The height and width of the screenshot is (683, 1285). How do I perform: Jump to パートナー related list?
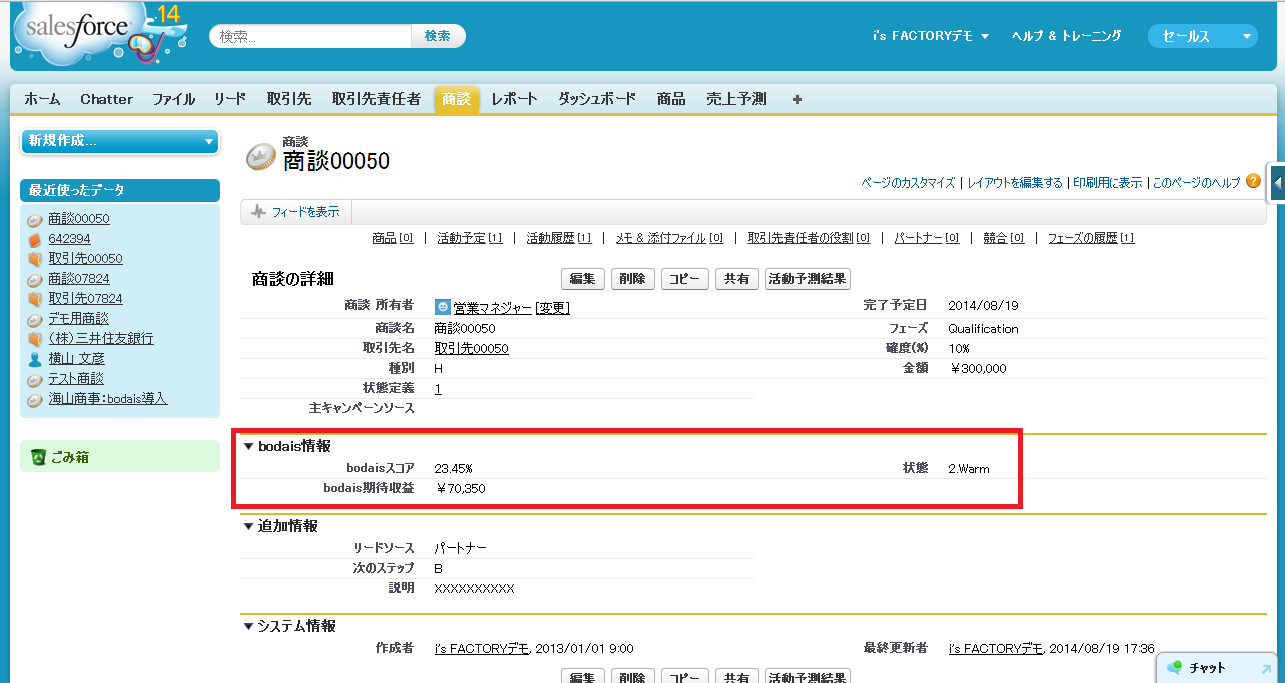pos(927,238)
